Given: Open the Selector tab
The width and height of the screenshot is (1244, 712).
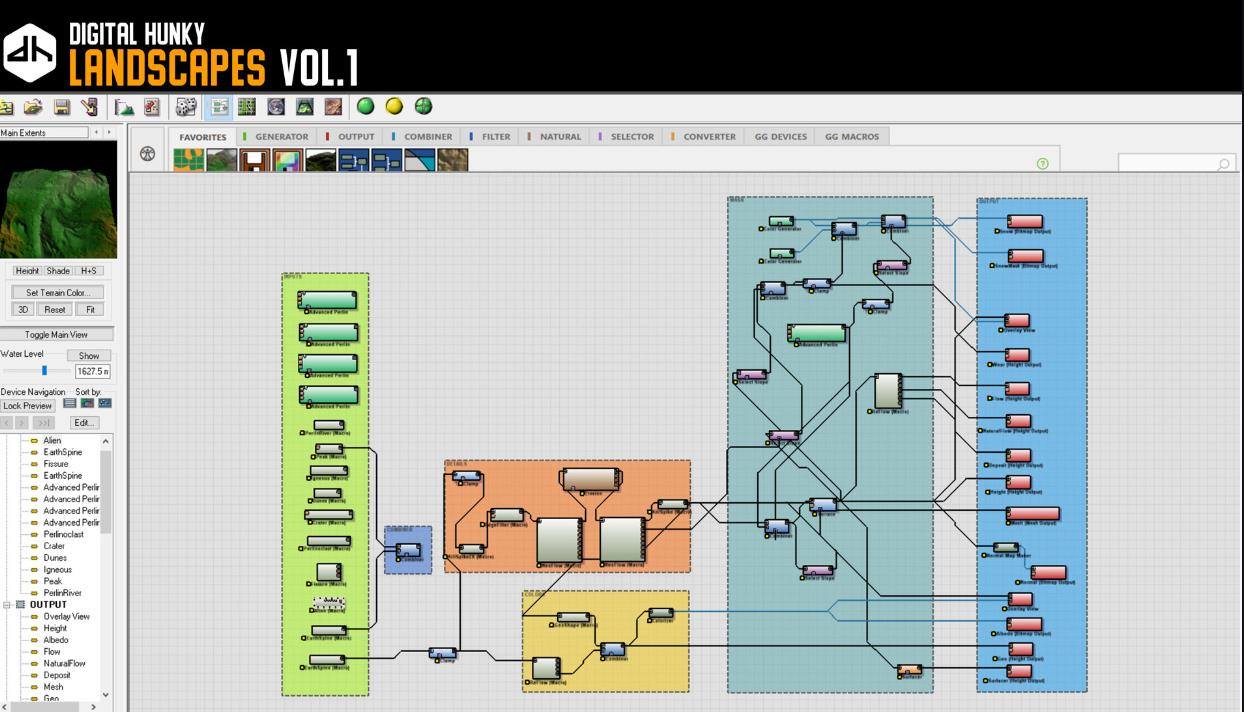Looking at the screenshot, I should point(627,137).
